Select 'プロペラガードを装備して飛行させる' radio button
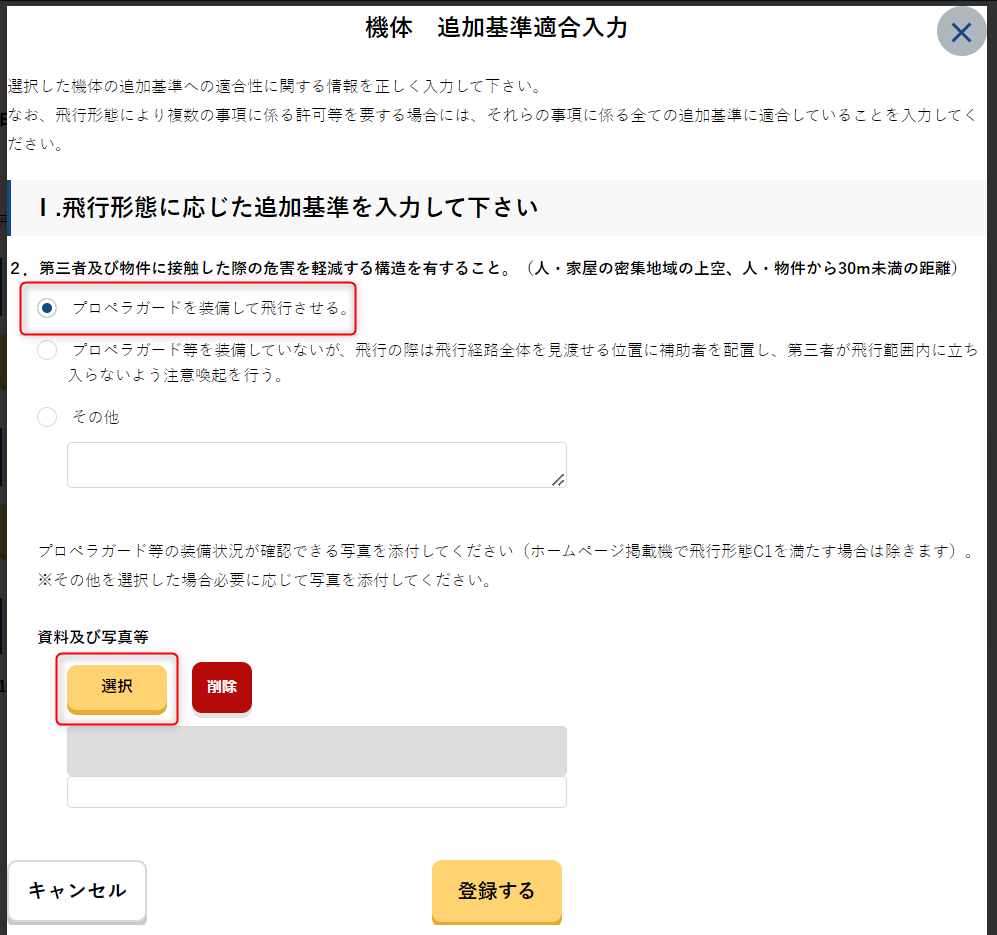This screenshot has height=935, width=997. pos(47,308)
